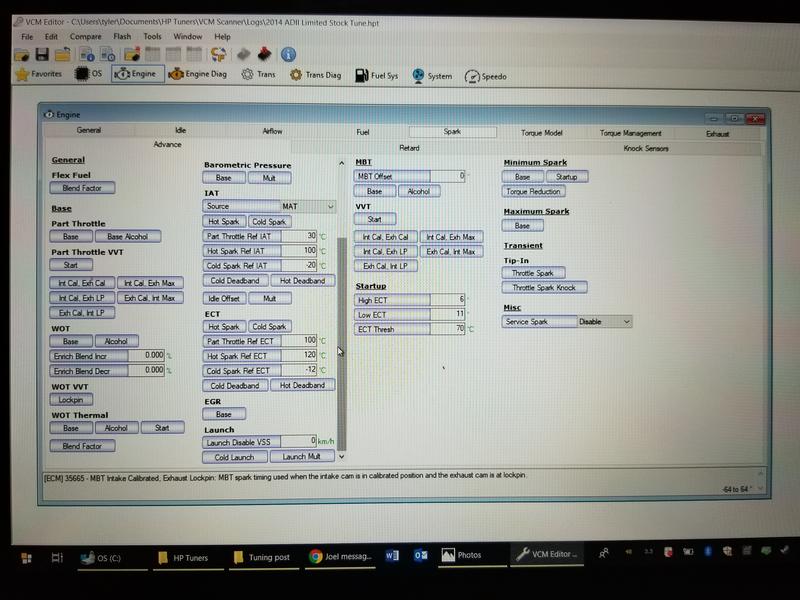Switch to Chrome Joel message window
The height and width of the screenshot is (600, 800).
(x=341, y=556)
